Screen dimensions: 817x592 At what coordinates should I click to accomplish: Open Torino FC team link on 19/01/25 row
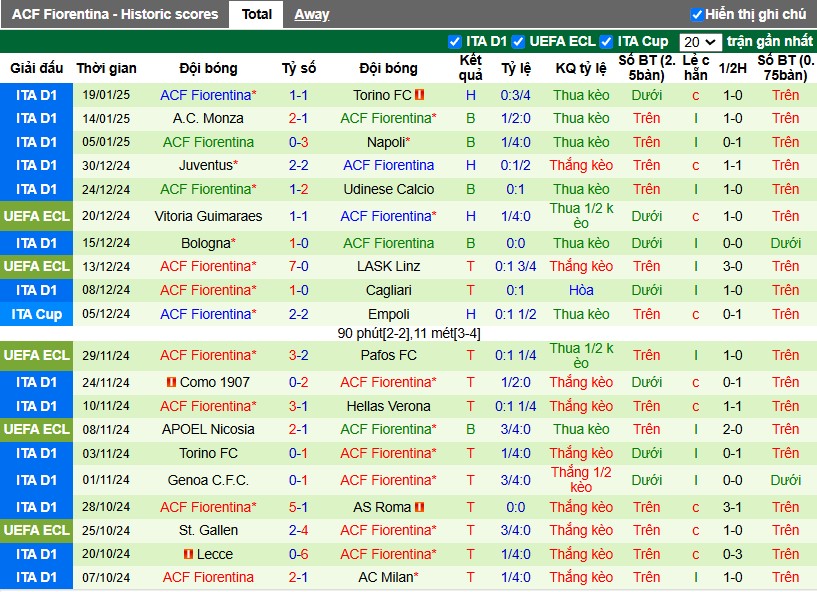pyautogui.click(x=382, y=95)
